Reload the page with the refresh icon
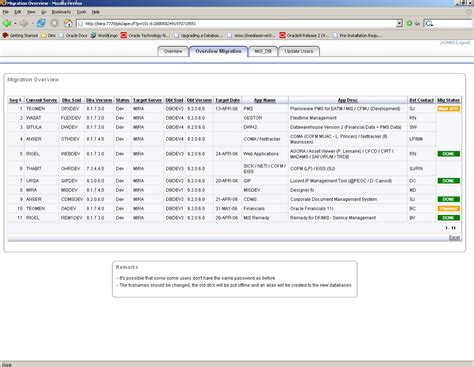 (41, 23)
